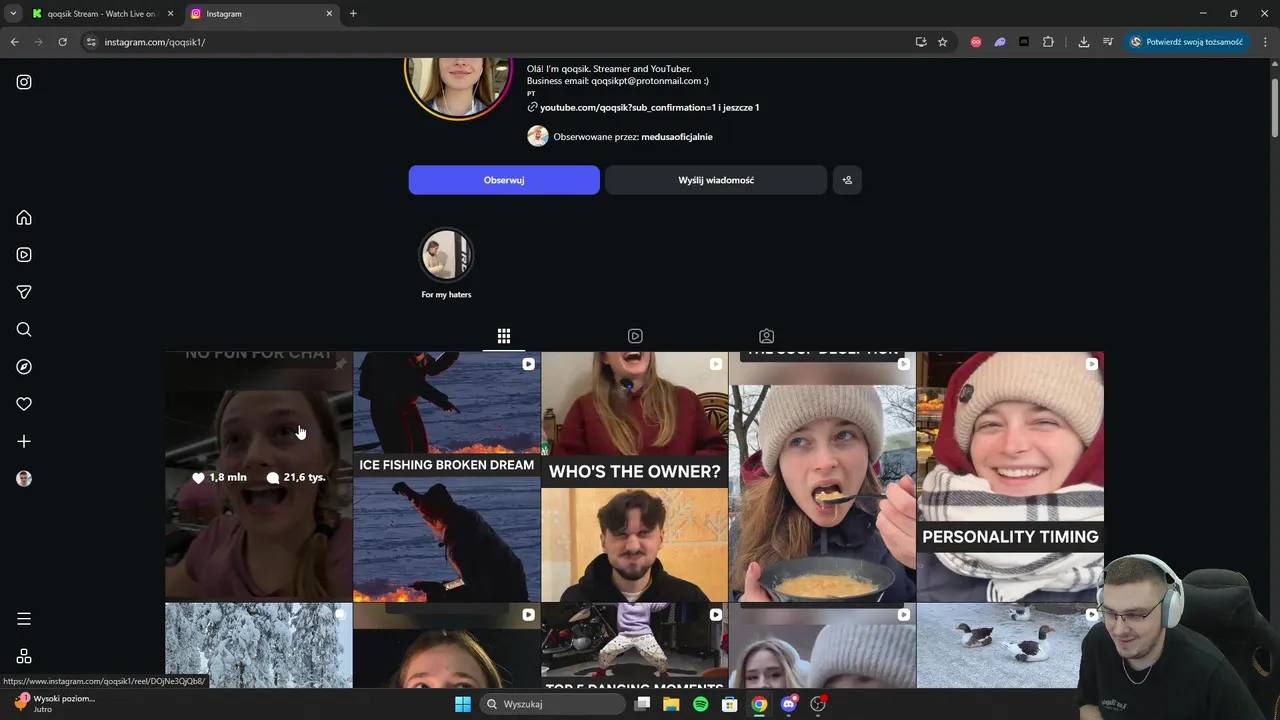Open the media controls icon in Chrome toolbar
The image size is (1280, 720).
[x=1108, y=42]
